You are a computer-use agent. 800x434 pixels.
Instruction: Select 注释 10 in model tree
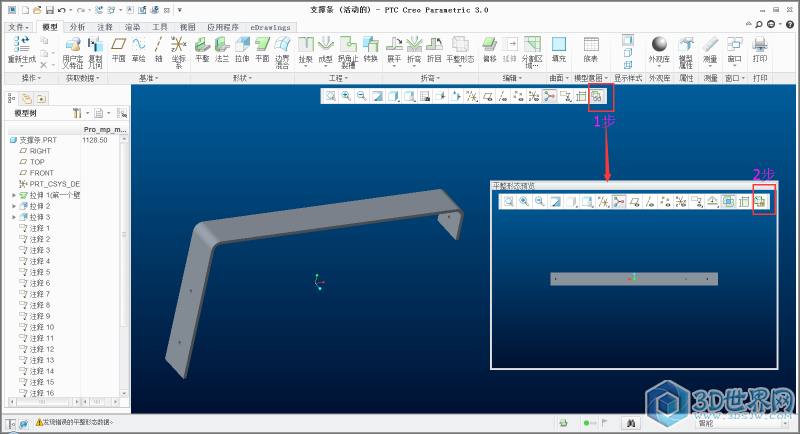click(x=41, y=327)
